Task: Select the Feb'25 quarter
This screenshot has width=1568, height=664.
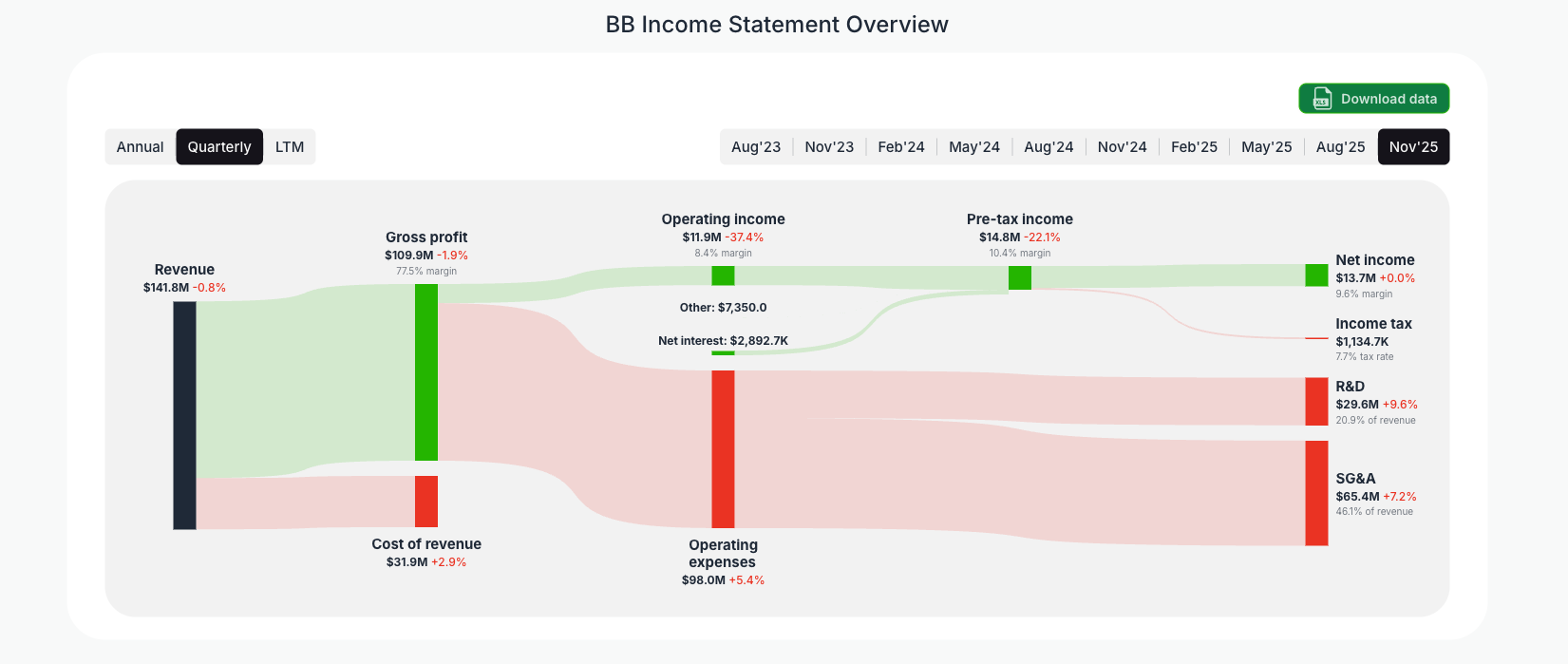Action: (1194, 146)
